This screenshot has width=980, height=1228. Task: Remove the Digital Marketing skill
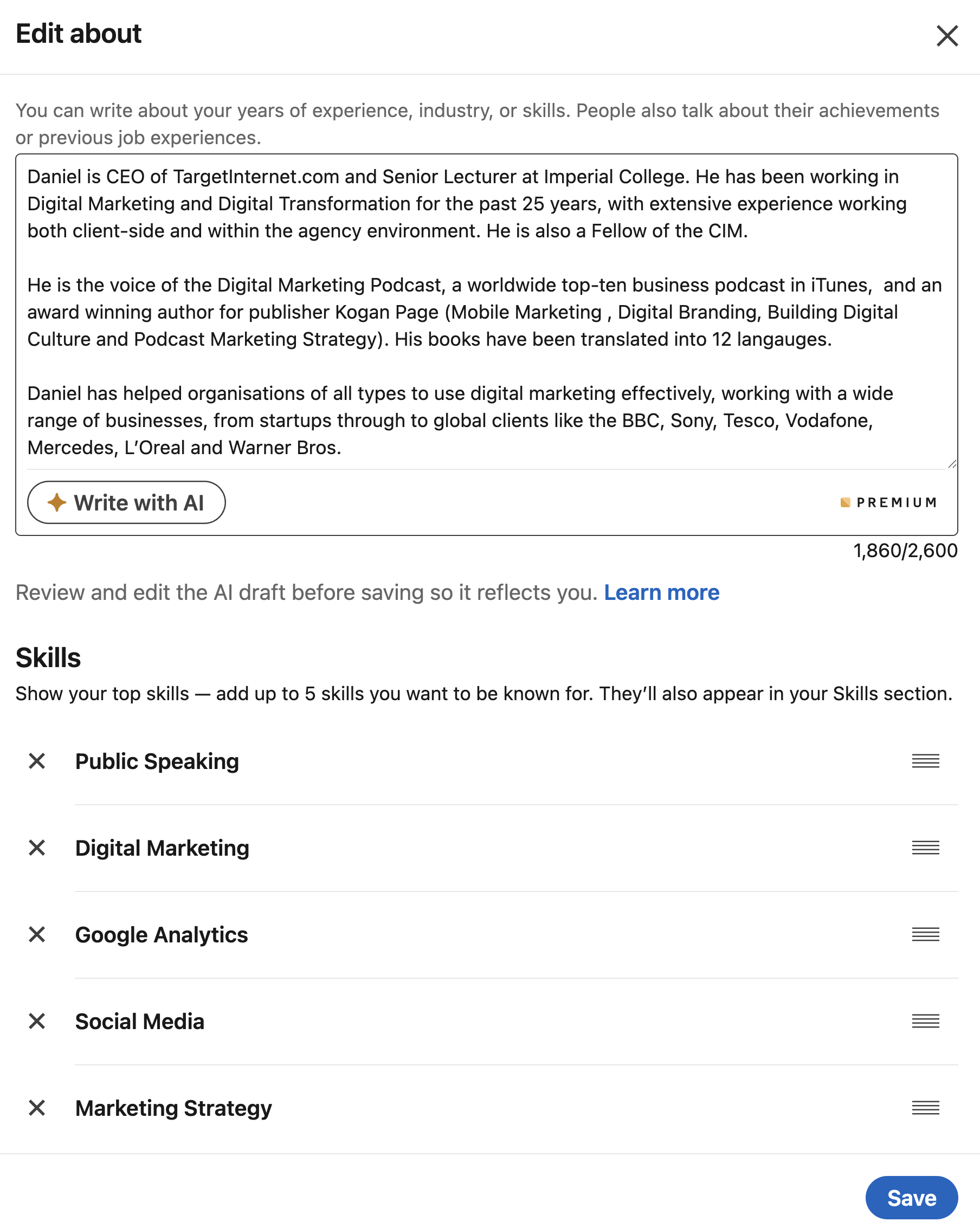(37, 848)
